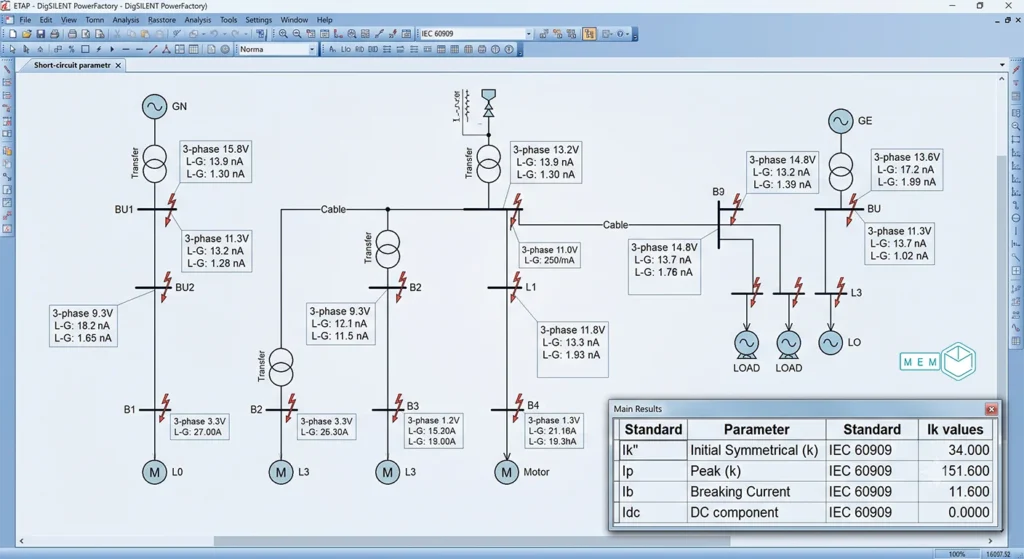Screen dimensions: 1024x559
Task: Open the table grid tool
Action: point(193,50)
